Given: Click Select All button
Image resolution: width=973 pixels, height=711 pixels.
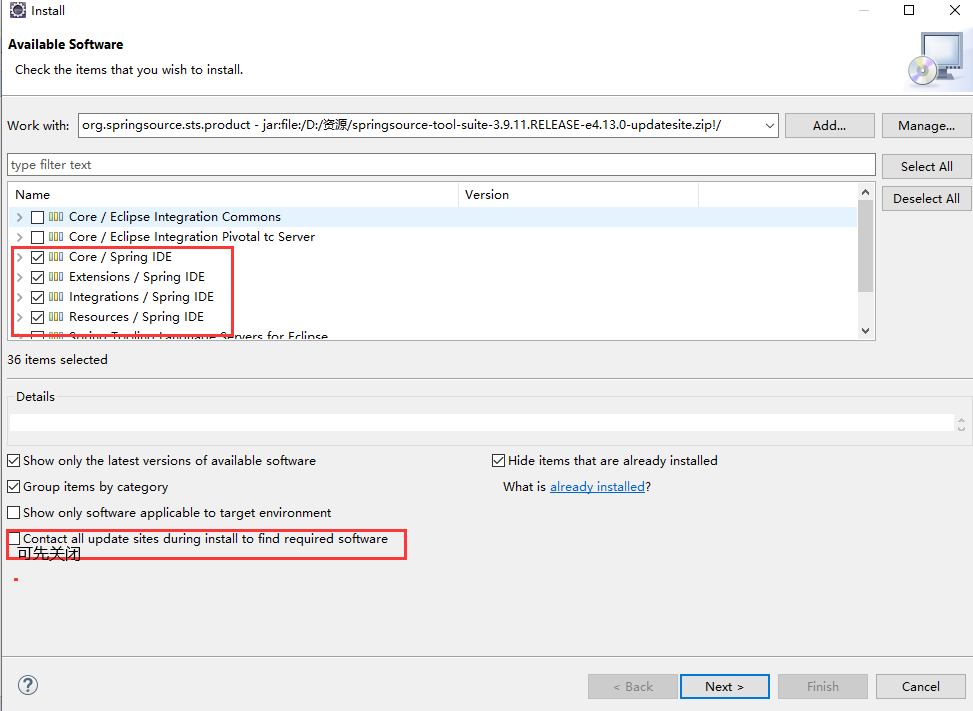Looking at the screenshot, I should 926,166.
